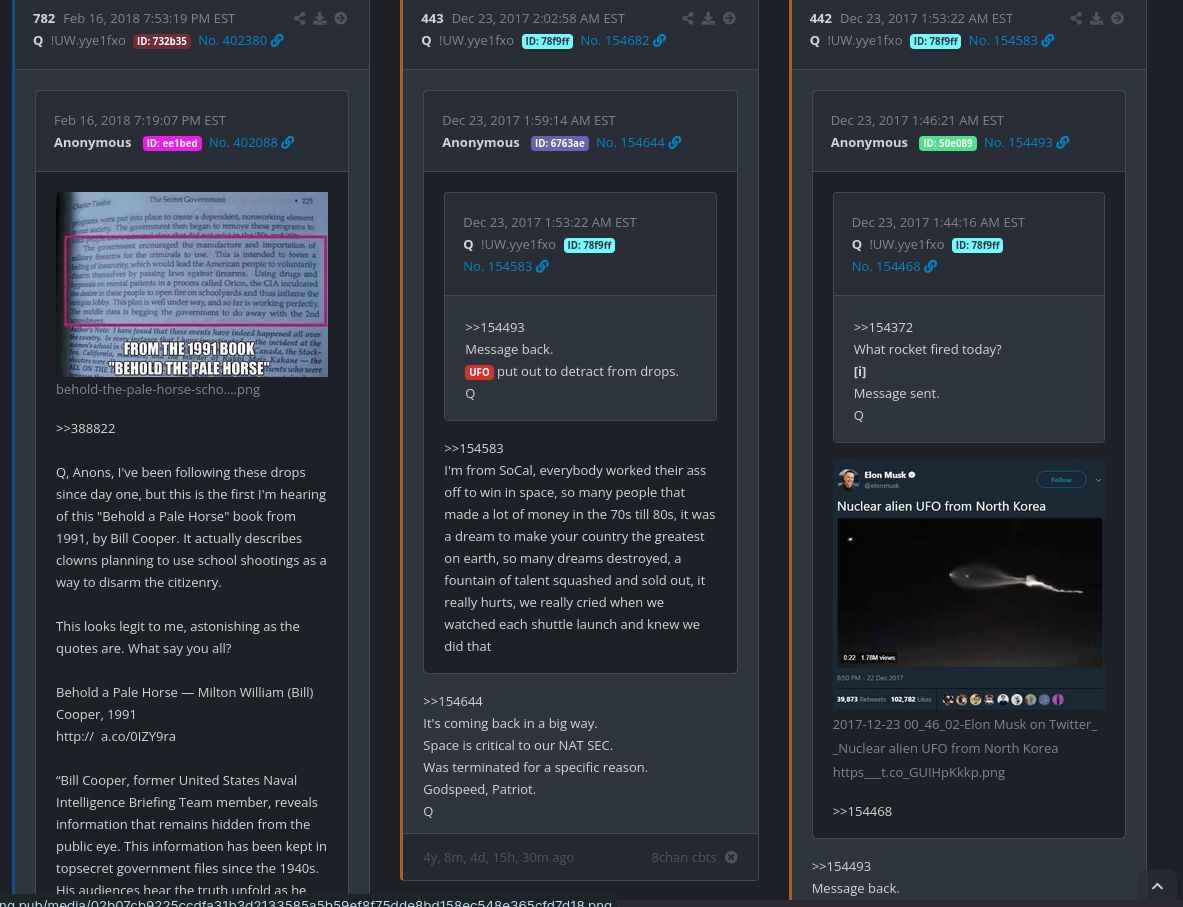Click the share icon on post 782

[x=300, y=18]
